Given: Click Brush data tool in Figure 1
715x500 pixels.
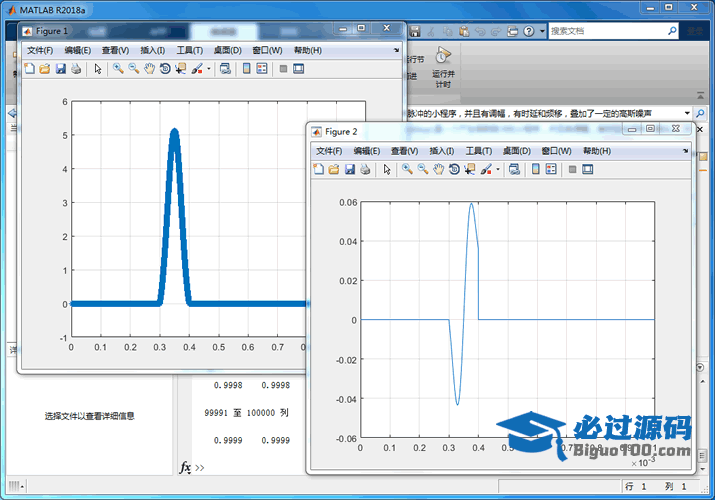Looking at the screenshot, I should 197,69.
